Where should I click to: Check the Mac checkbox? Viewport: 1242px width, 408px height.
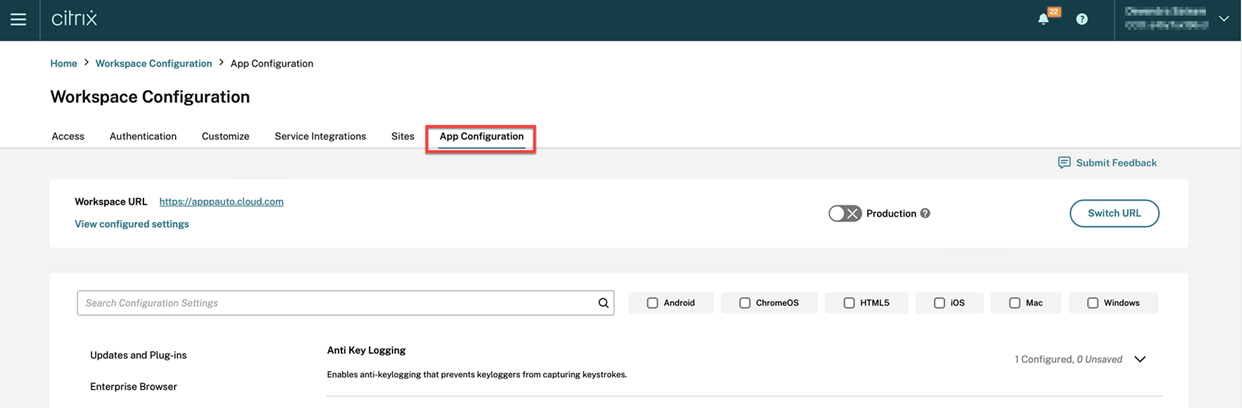click(x=1014, y=303)
